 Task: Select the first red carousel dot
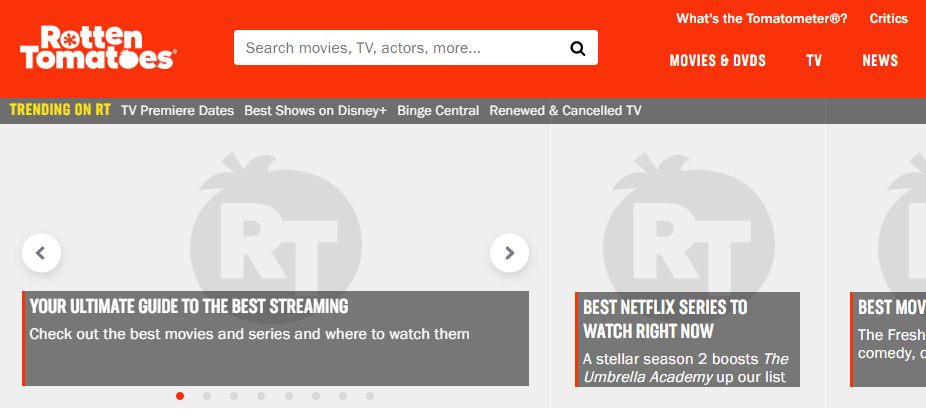(x=180, y=396)
